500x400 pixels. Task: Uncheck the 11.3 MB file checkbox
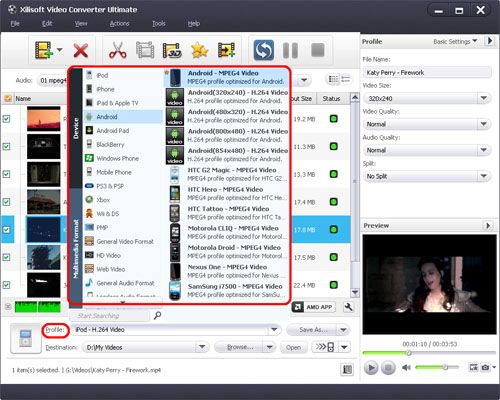pos(6,147)
